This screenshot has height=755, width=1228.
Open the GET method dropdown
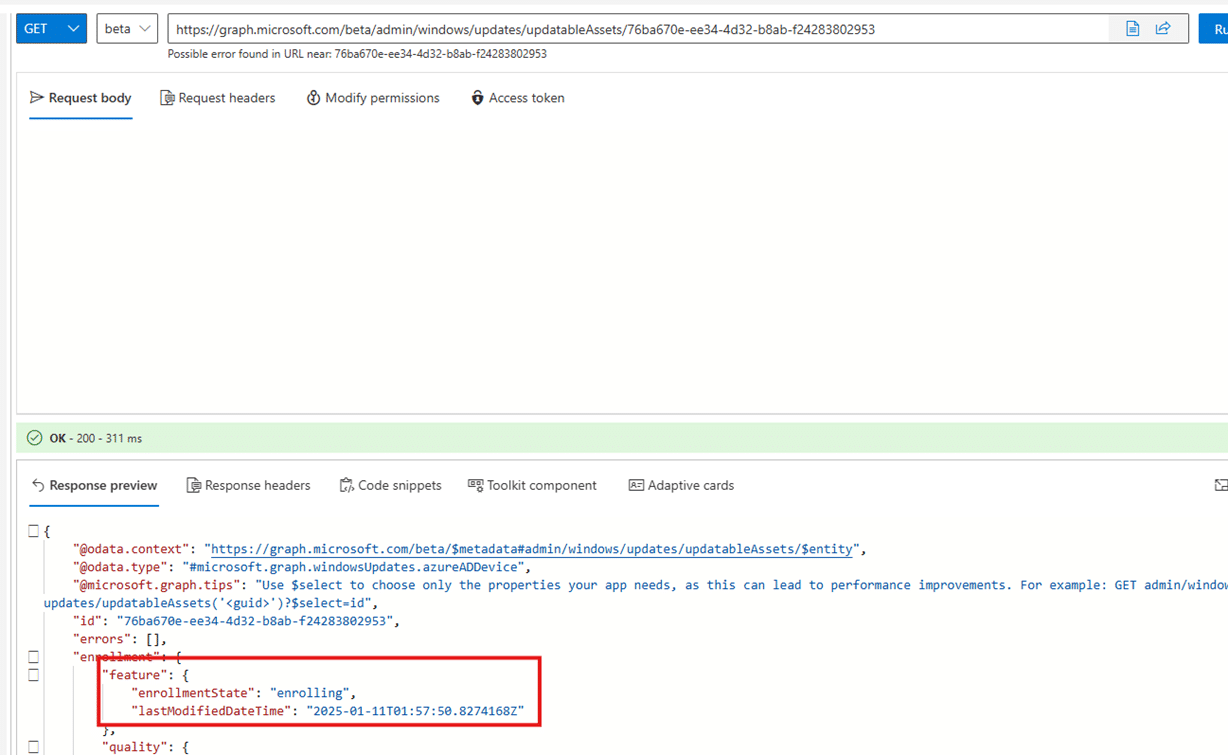[51, 28]
